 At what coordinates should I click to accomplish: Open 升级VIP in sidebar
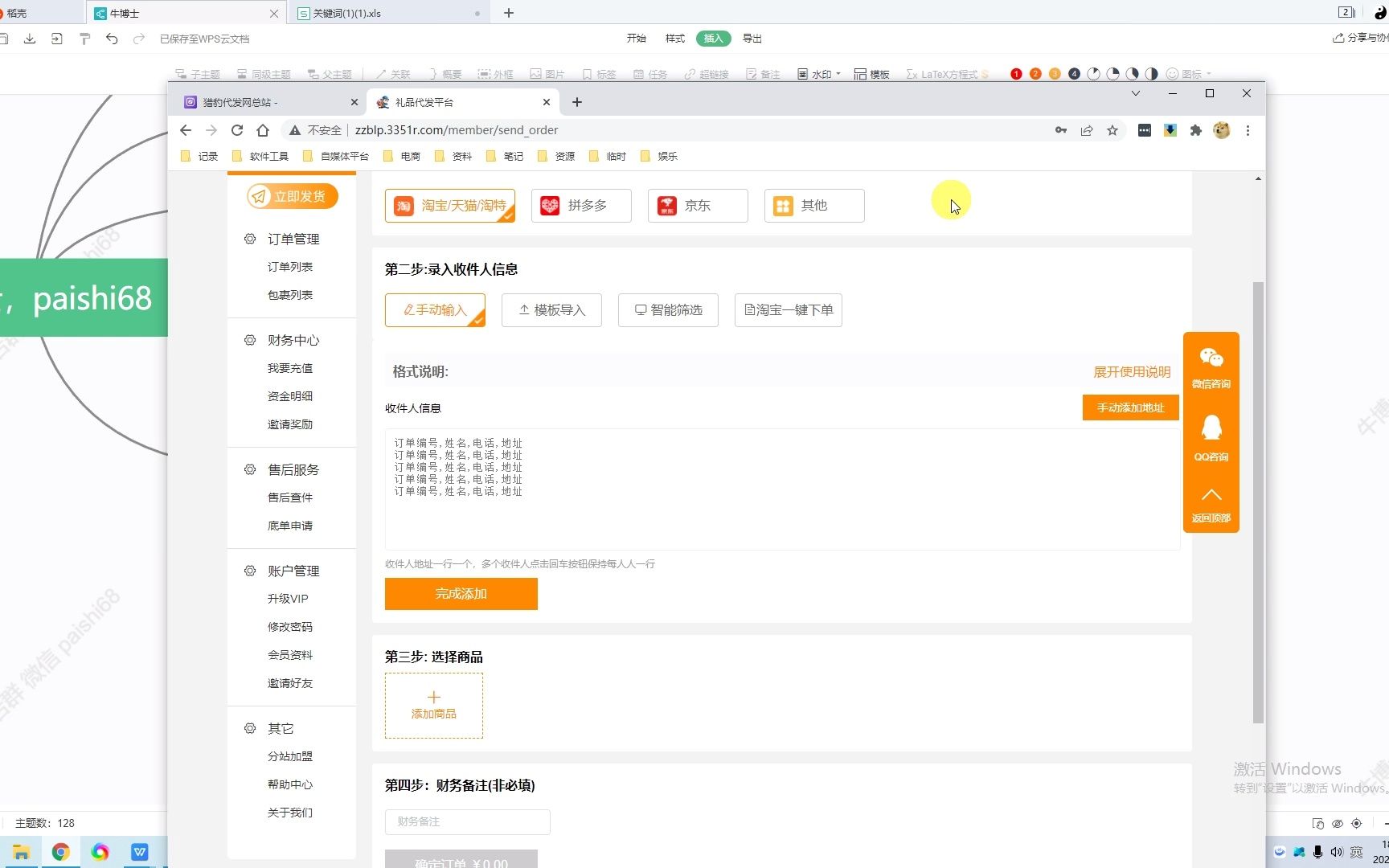(x=288, y=599)
